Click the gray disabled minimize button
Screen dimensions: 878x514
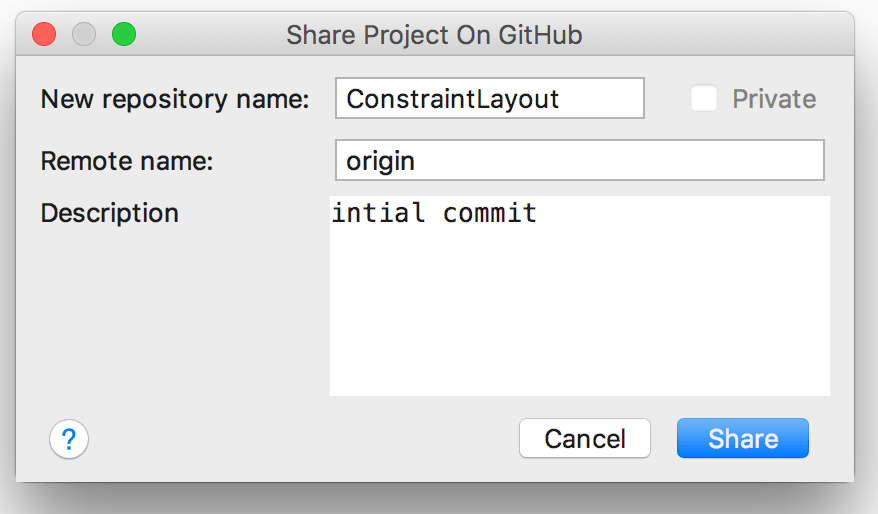[84, 34]
